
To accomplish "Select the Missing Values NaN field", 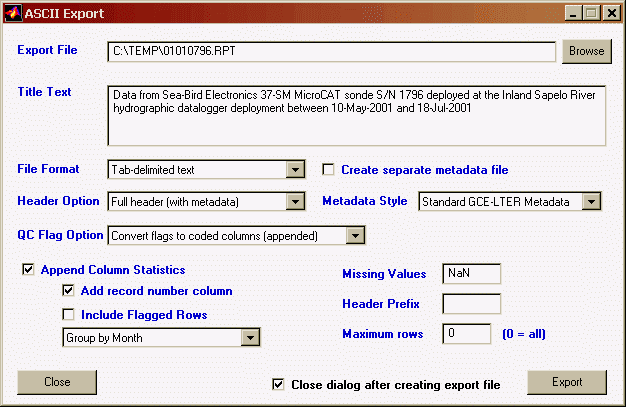I will [x=470, y=274].
